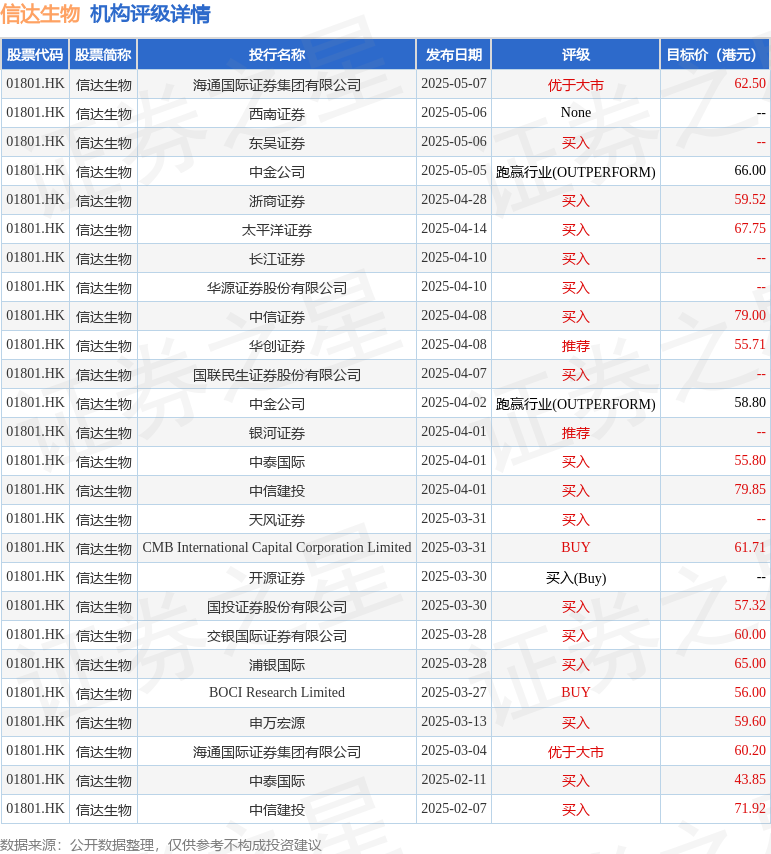Click the date 2025-03-13

click(x=454, y=722)
